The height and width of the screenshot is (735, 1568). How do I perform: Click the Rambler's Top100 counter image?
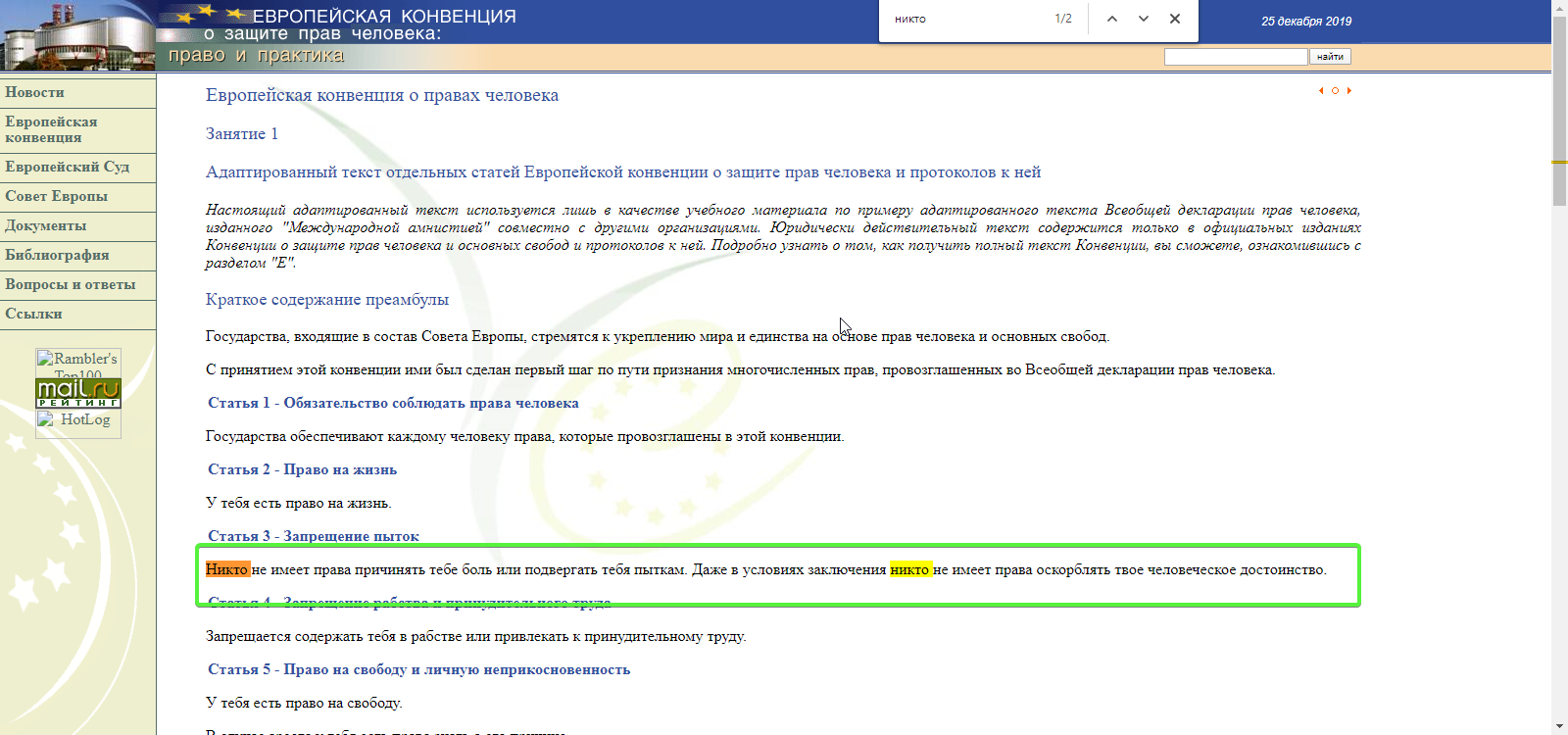(78, 363)
